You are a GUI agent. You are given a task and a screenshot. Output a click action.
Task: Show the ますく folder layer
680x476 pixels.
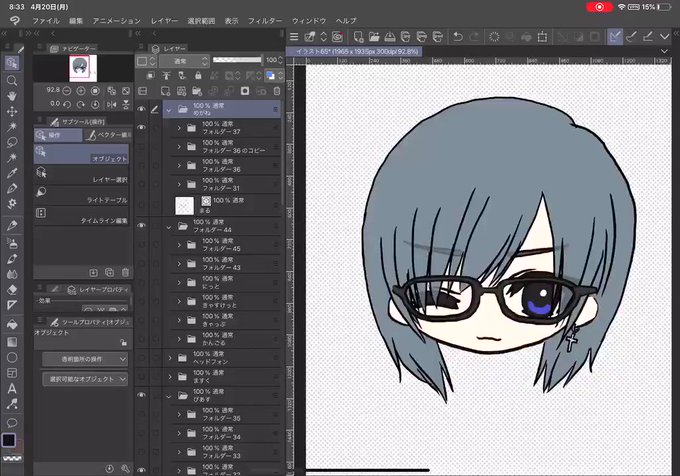[141, 377]
